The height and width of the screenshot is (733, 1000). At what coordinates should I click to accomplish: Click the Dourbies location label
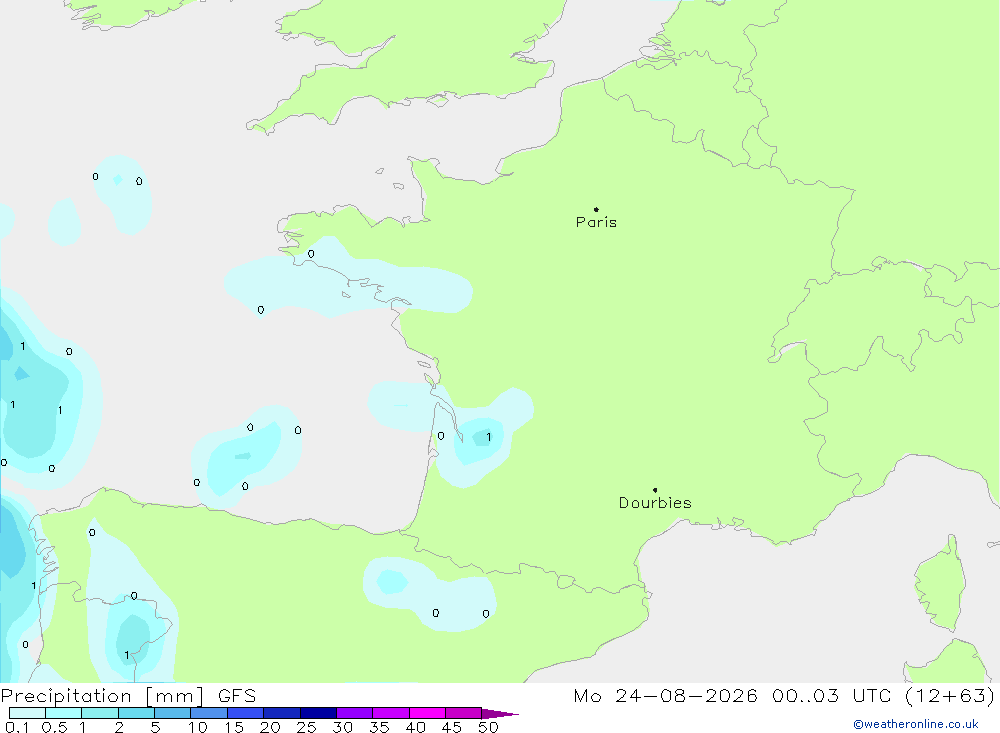(x=655, y=503)
